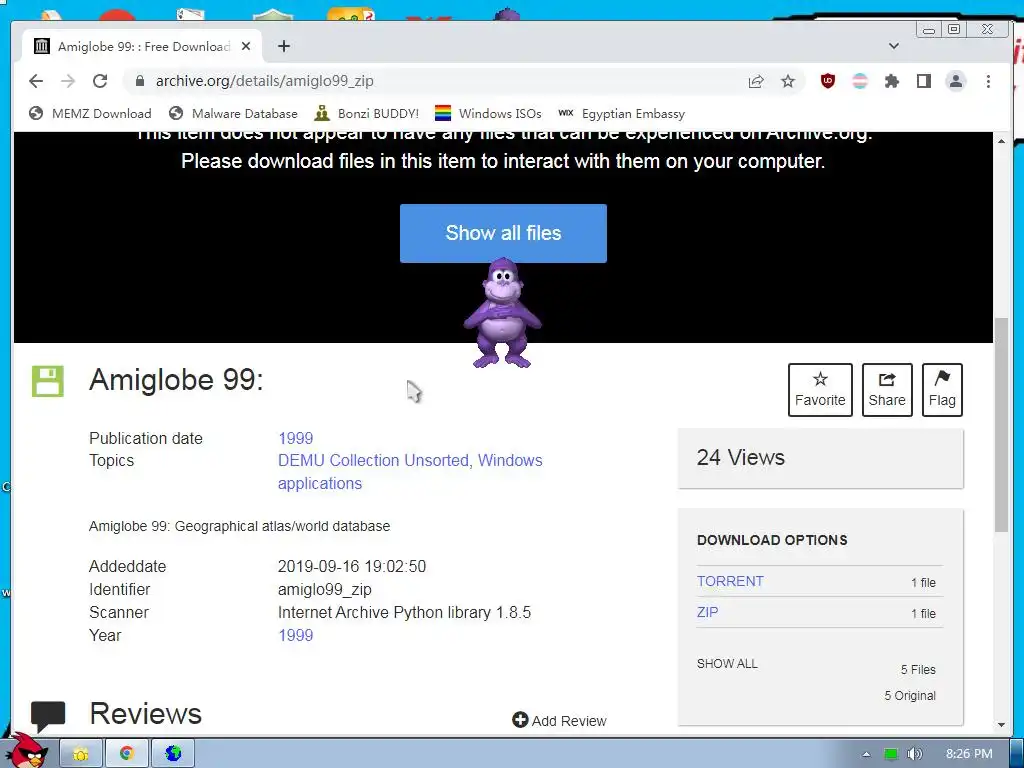Open the uBlock Origin extension
Viewport: 1024px width, 768px height.
(x=827, y=81)
